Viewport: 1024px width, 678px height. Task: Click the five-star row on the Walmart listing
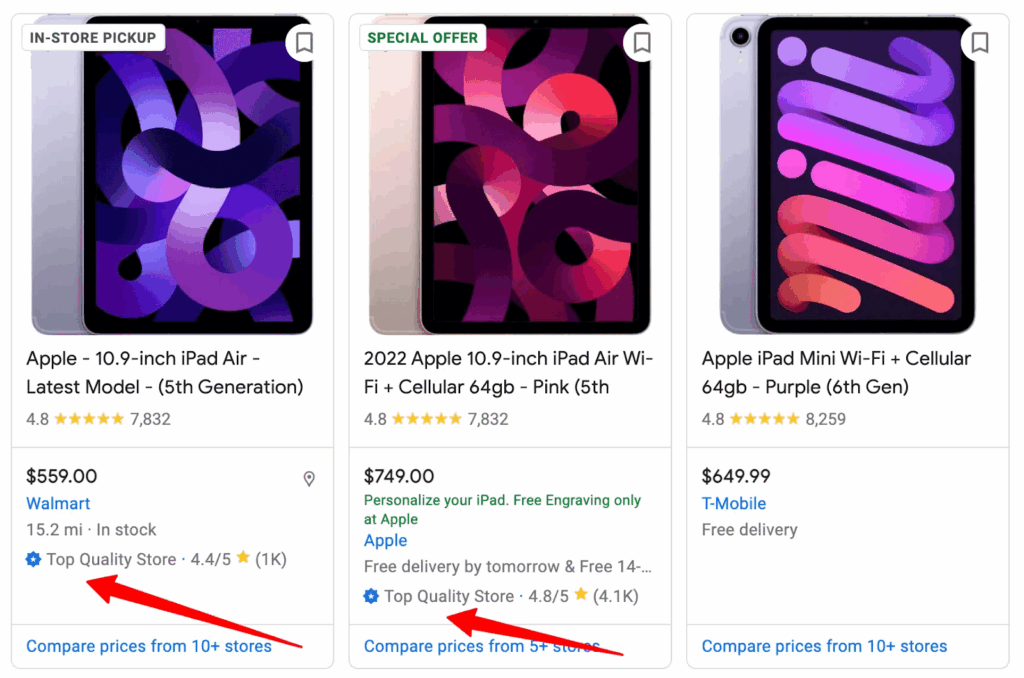point(88,419)
